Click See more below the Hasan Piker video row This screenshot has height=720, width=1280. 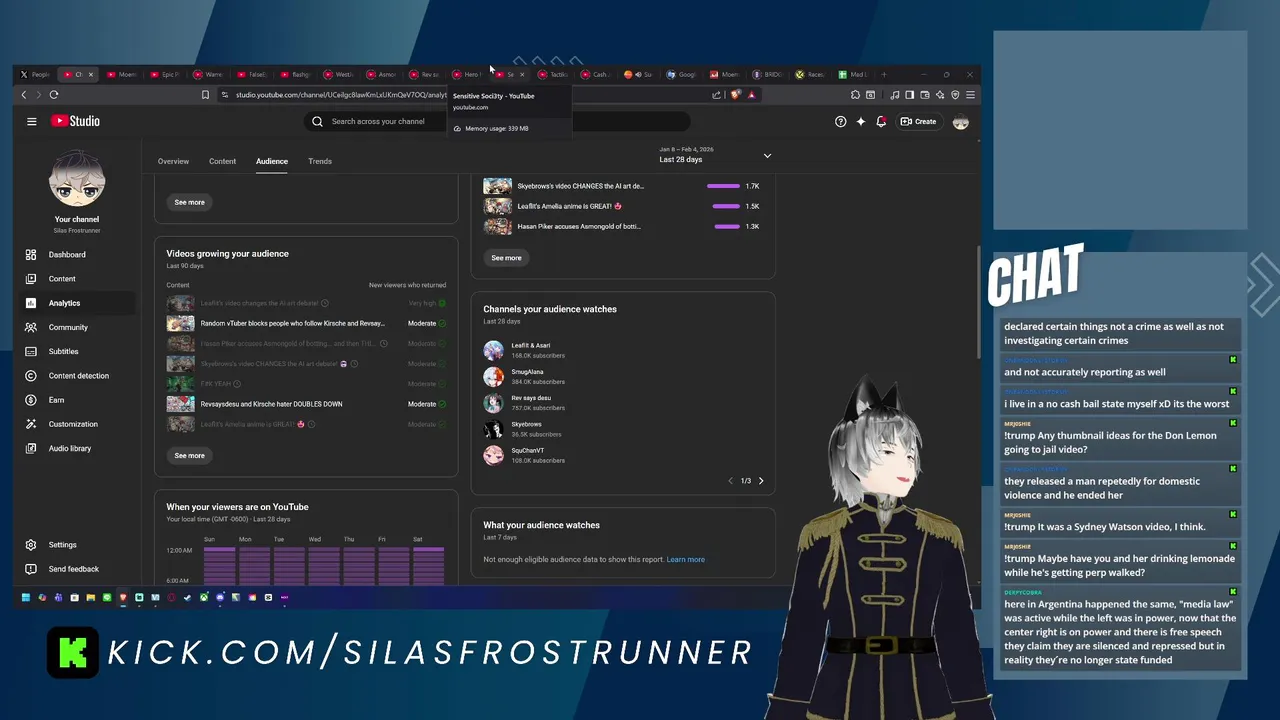point(506,258)
